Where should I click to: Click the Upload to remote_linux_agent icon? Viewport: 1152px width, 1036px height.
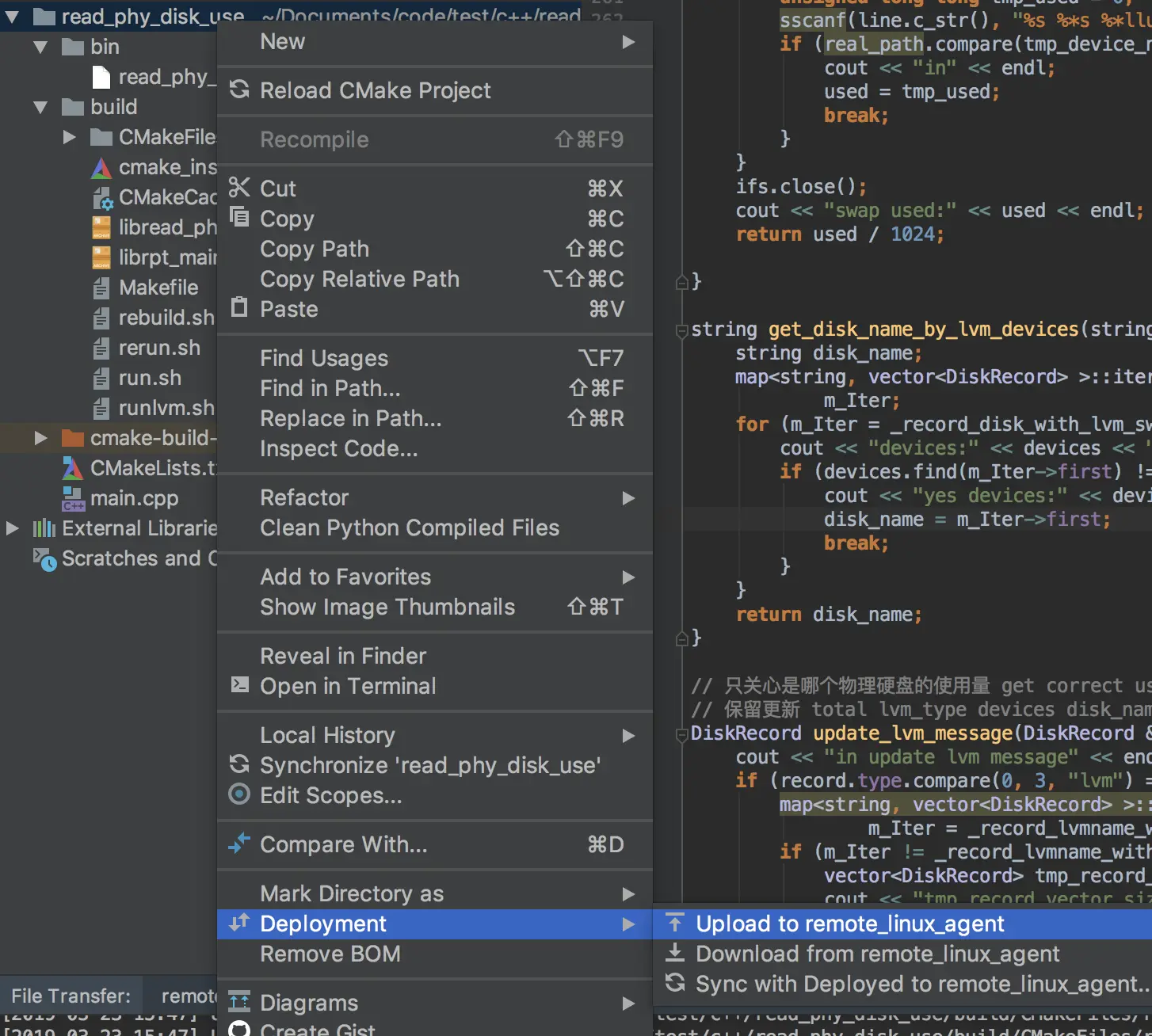point(675,923)
